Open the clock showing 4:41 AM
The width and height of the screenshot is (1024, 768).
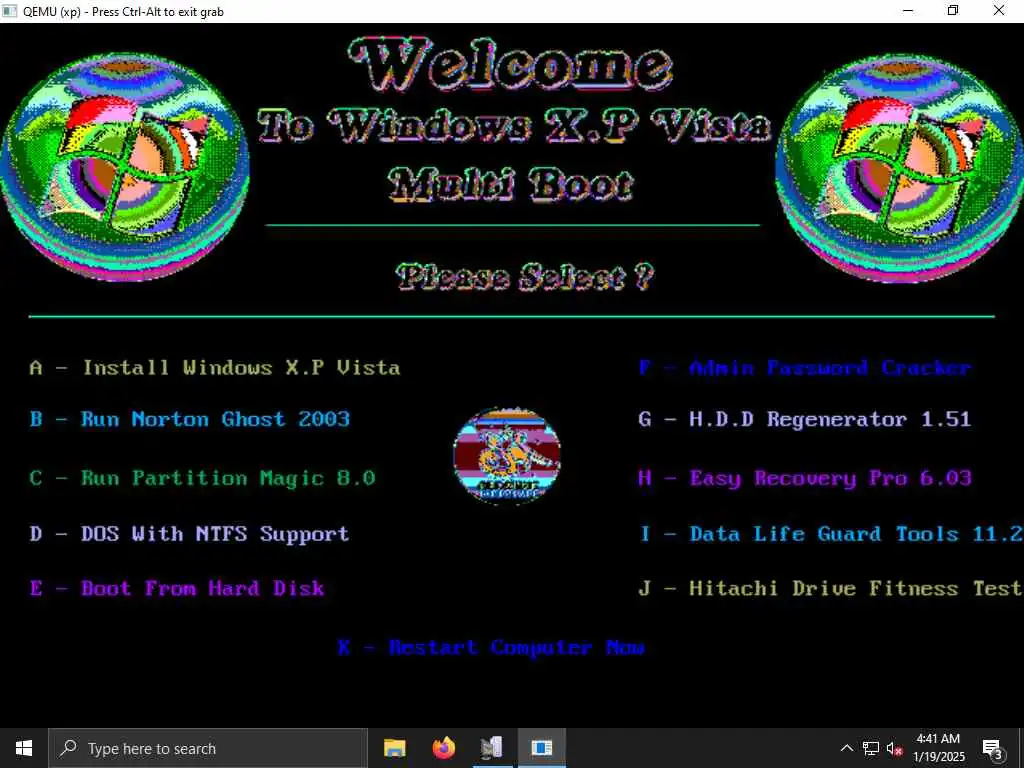pyautogui.click(x=938, y=748)
